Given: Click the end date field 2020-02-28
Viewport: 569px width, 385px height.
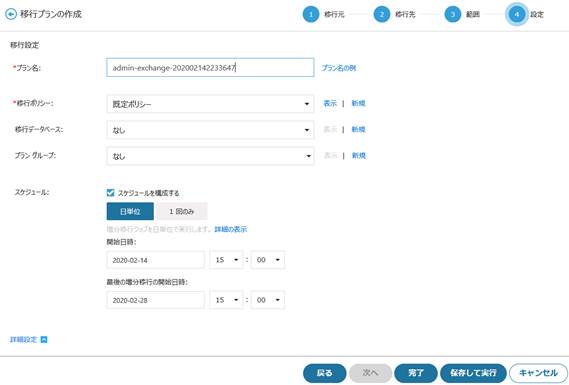Looking at the screenshot, I should (156, 300).
